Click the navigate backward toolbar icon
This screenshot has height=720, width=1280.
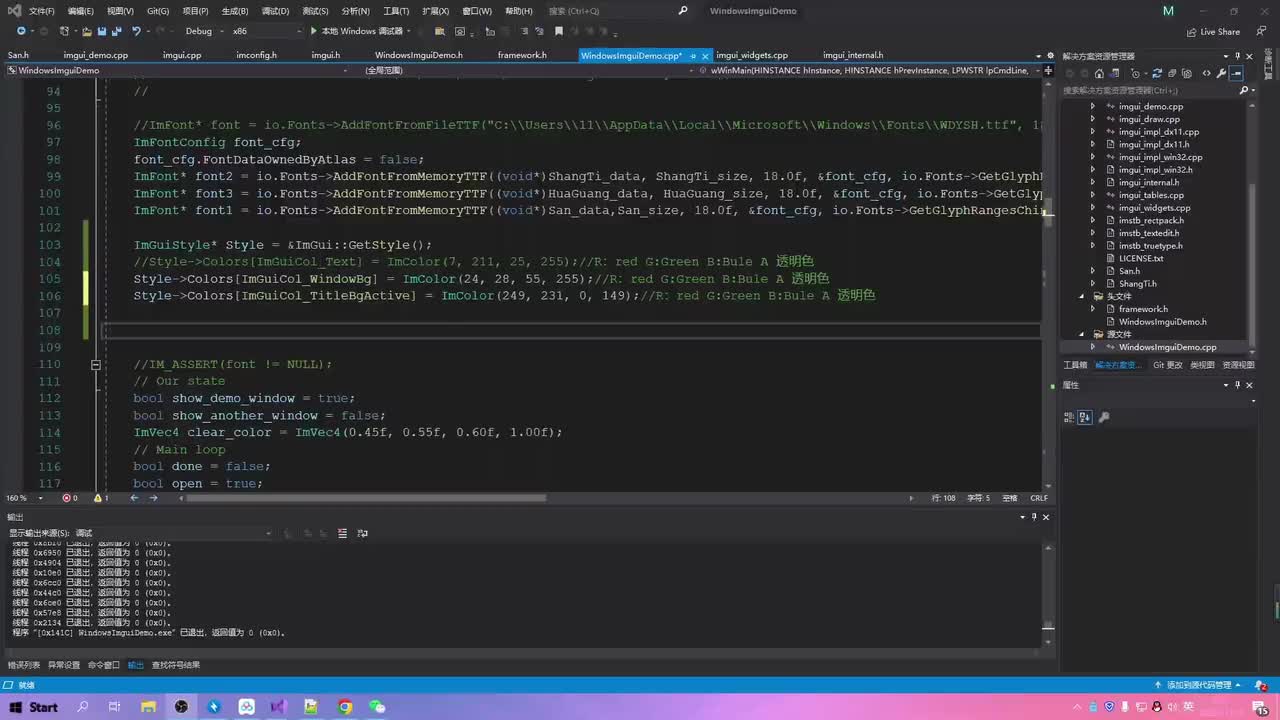20,31
